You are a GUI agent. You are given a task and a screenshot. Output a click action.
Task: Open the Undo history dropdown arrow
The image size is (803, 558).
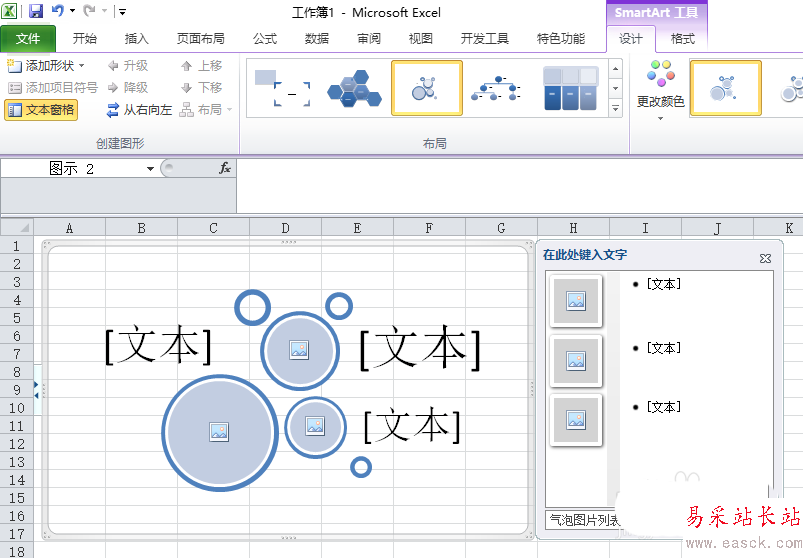(72, 11)
